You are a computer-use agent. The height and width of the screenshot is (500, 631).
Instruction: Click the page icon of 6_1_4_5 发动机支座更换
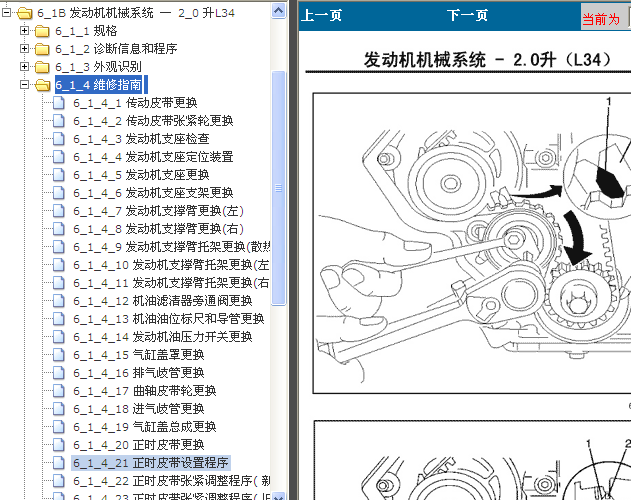click(59, 175)
